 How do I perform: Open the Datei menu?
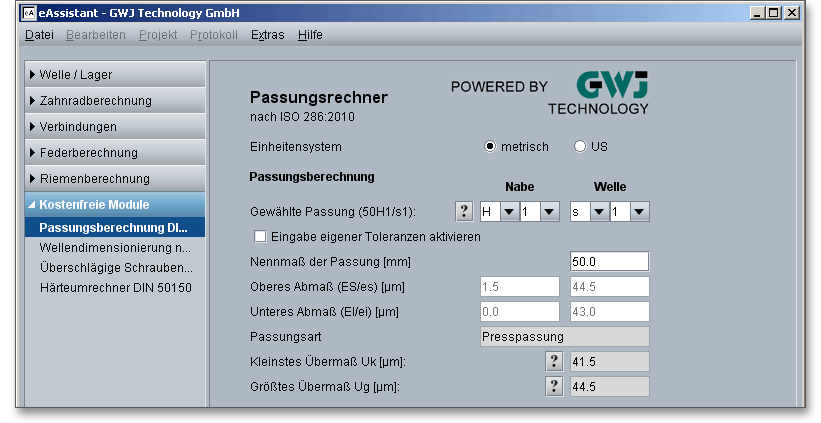(39, 35)
